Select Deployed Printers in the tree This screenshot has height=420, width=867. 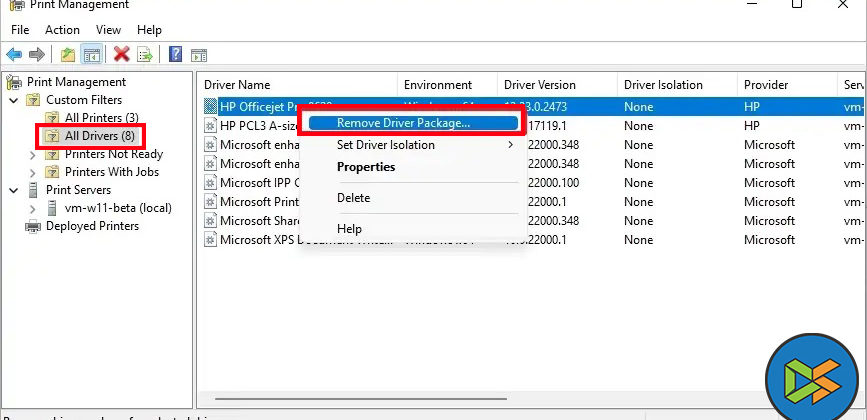[92, 226]
